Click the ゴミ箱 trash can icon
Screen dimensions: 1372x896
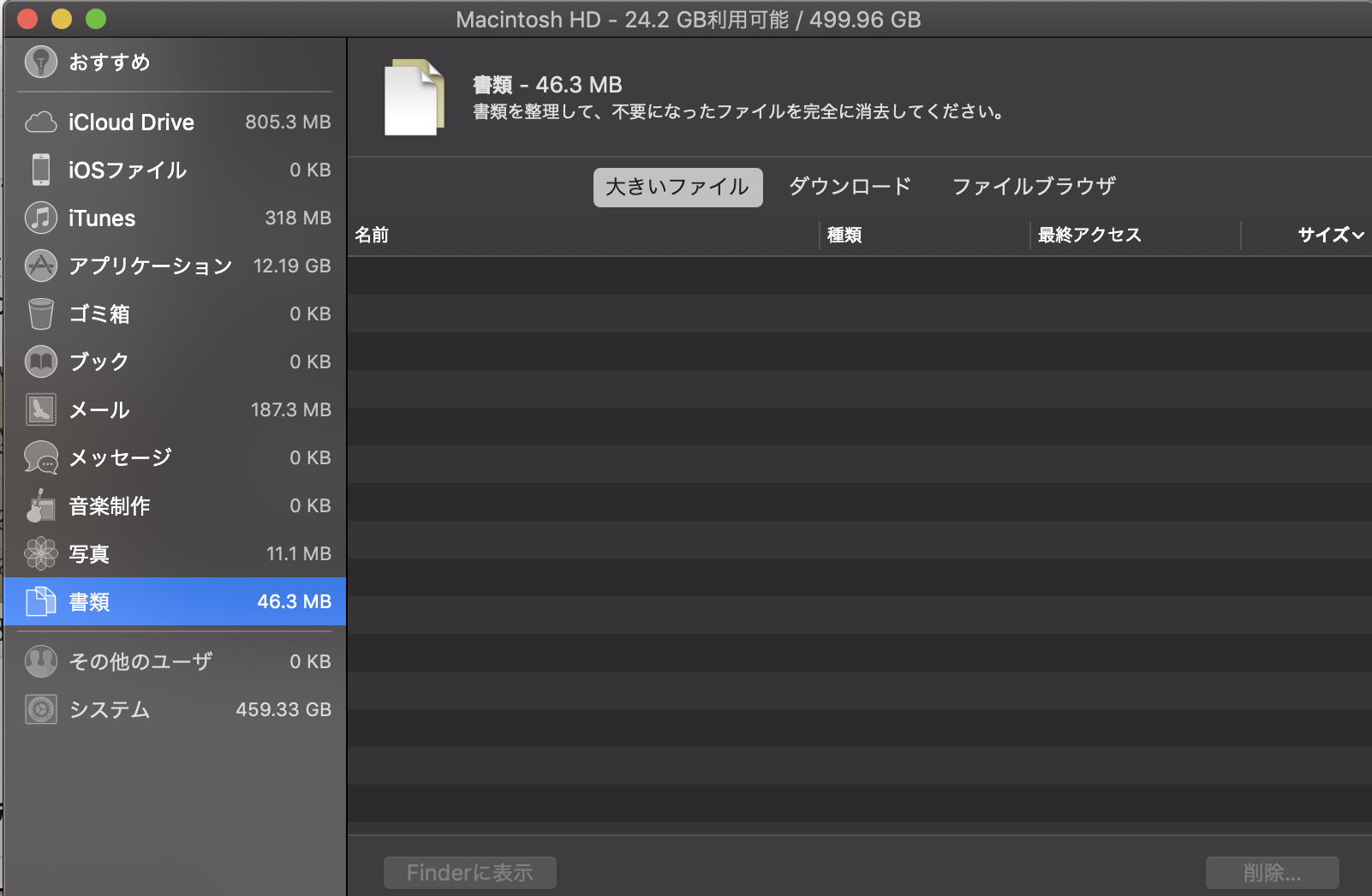point(41,314)
